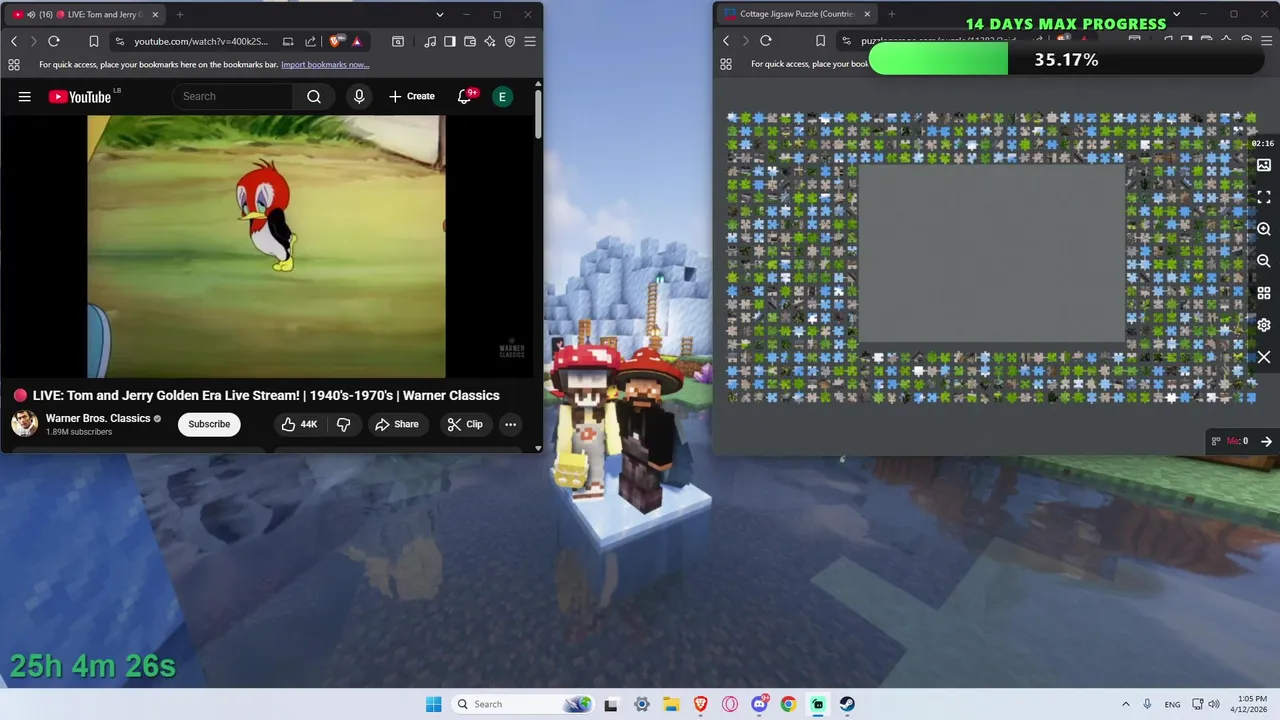Bookmark the puzzle page
Screen dimensions: 1280x720
820,41
